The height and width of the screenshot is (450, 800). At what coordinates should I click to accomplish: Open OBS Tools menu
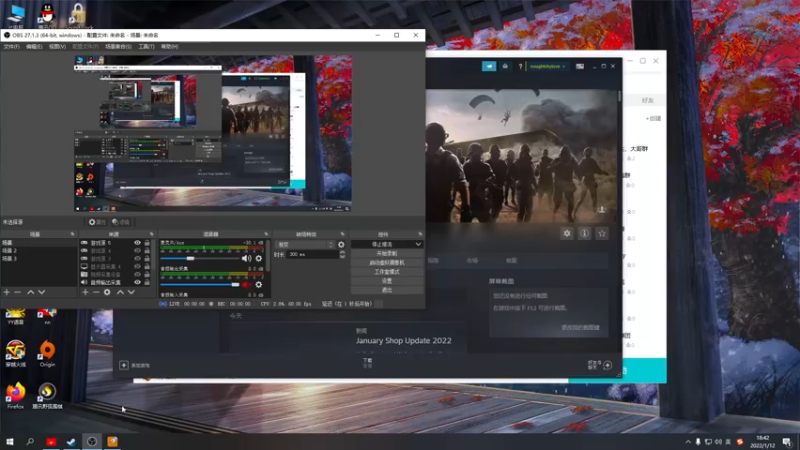pos(146,46)
